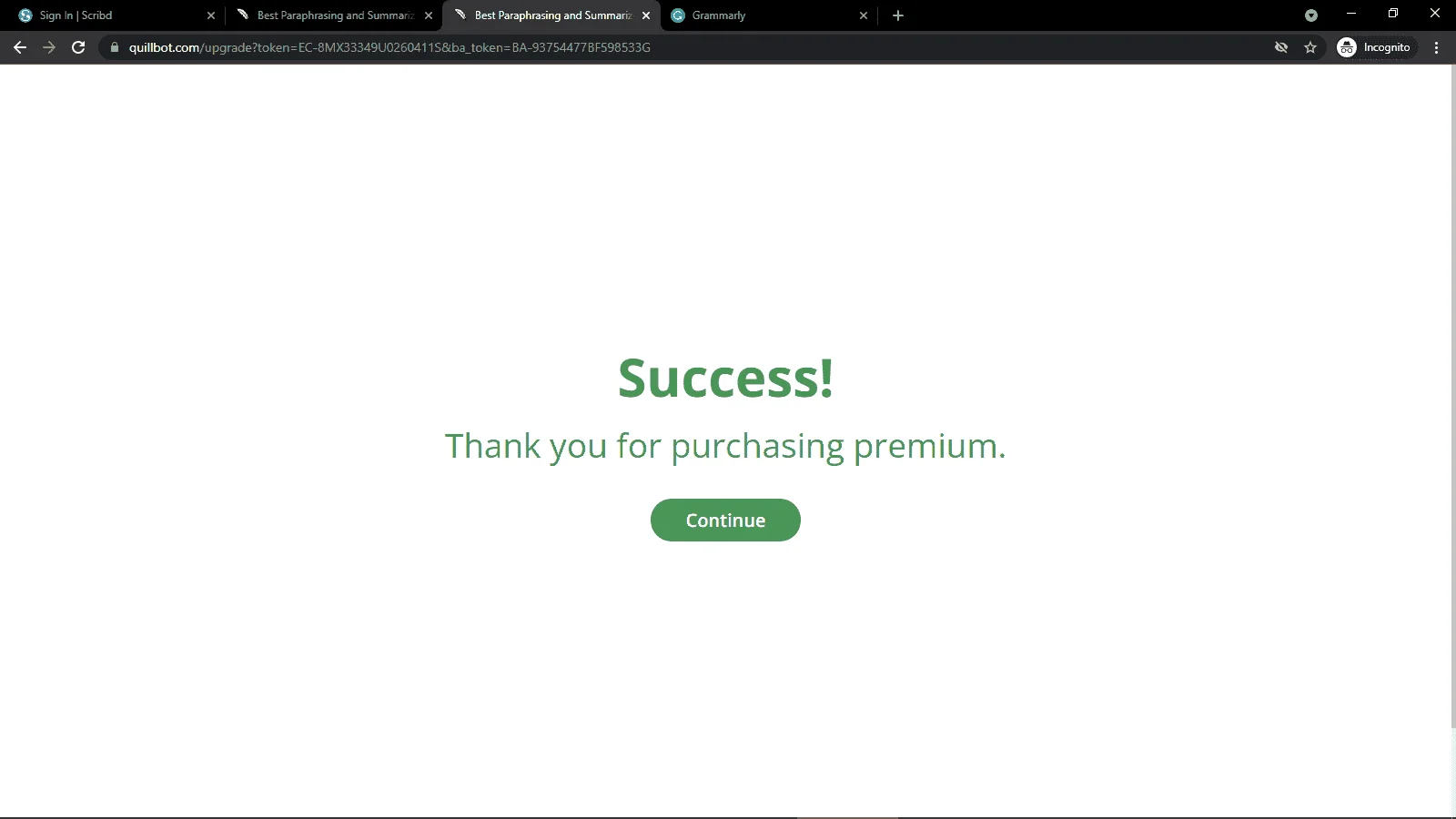Click the 'Thank you for purchasing premium.' text
1456x819 pixels.
click(x=725, y=446)
